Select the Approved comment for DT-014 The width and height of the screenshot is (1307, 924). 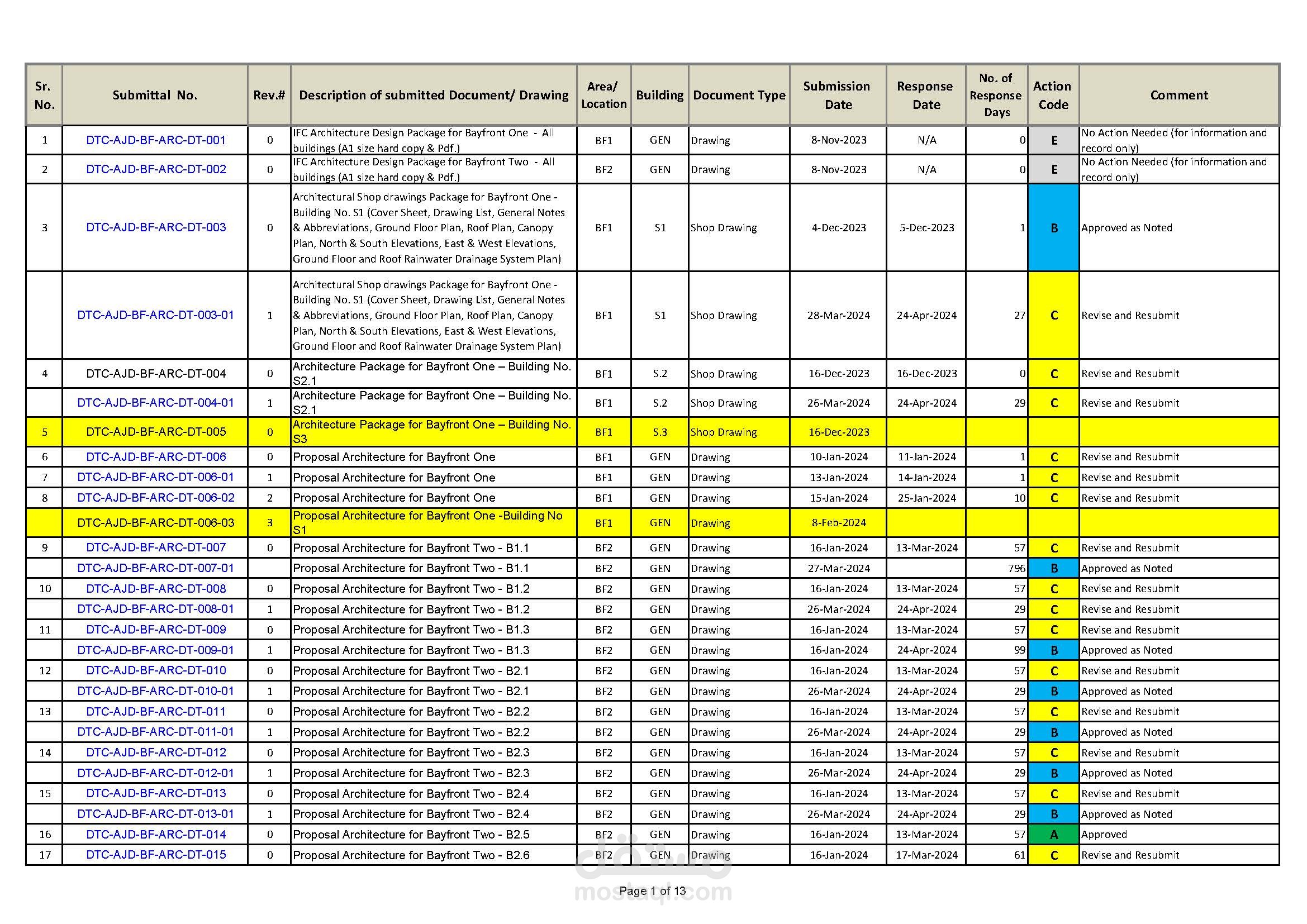click(1104, 835)
